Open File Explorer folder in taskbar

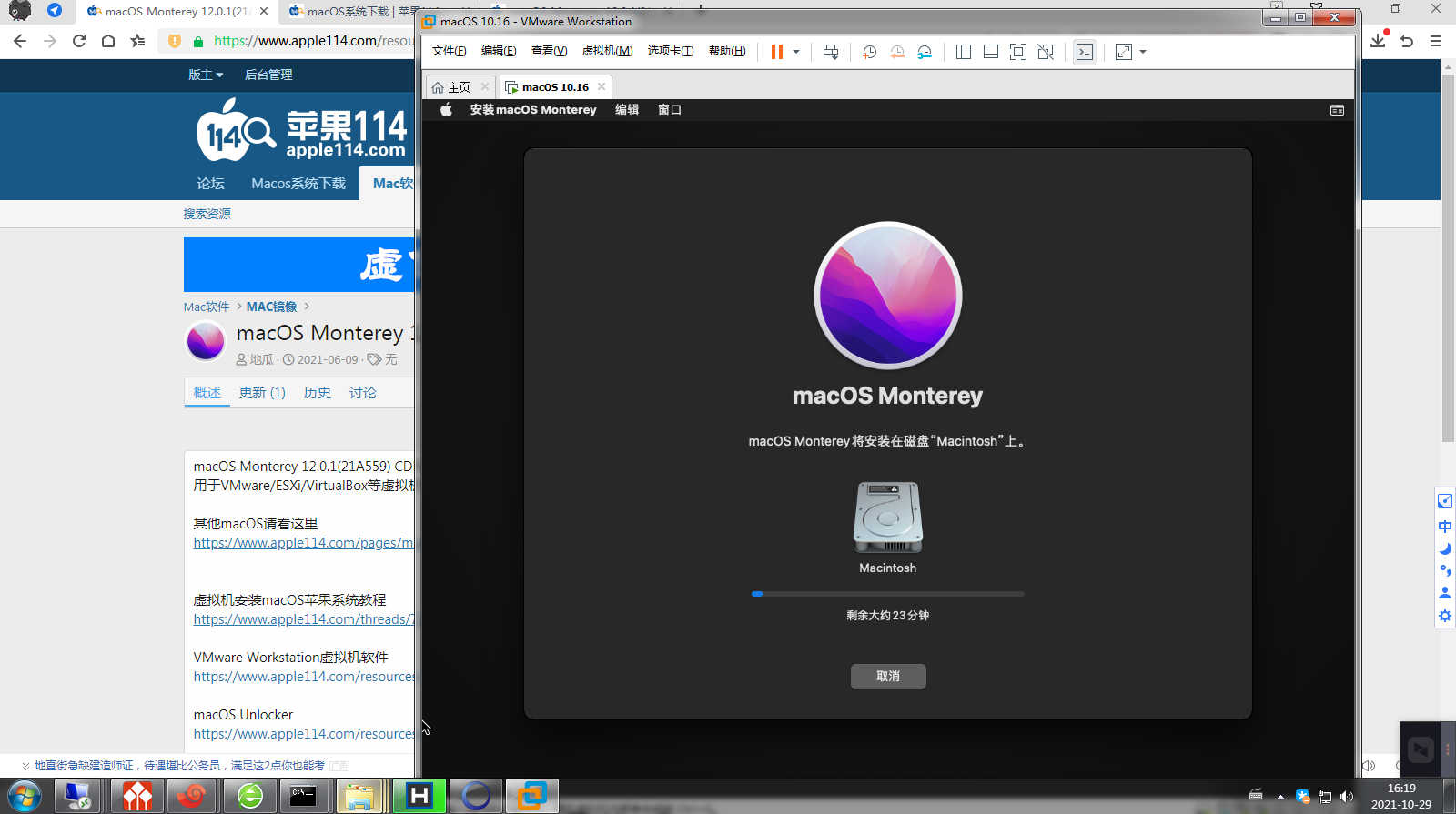tap(359, 797)
